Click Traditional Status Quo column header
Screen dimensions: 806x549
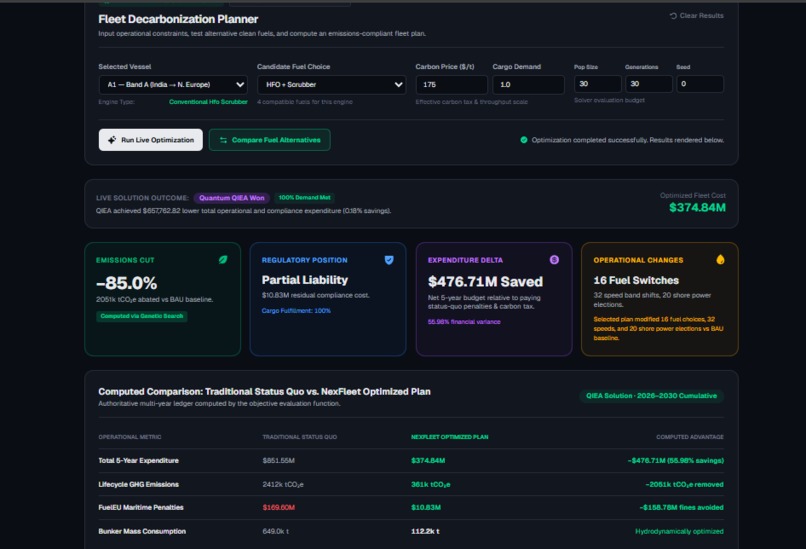(x=300, y=437)
